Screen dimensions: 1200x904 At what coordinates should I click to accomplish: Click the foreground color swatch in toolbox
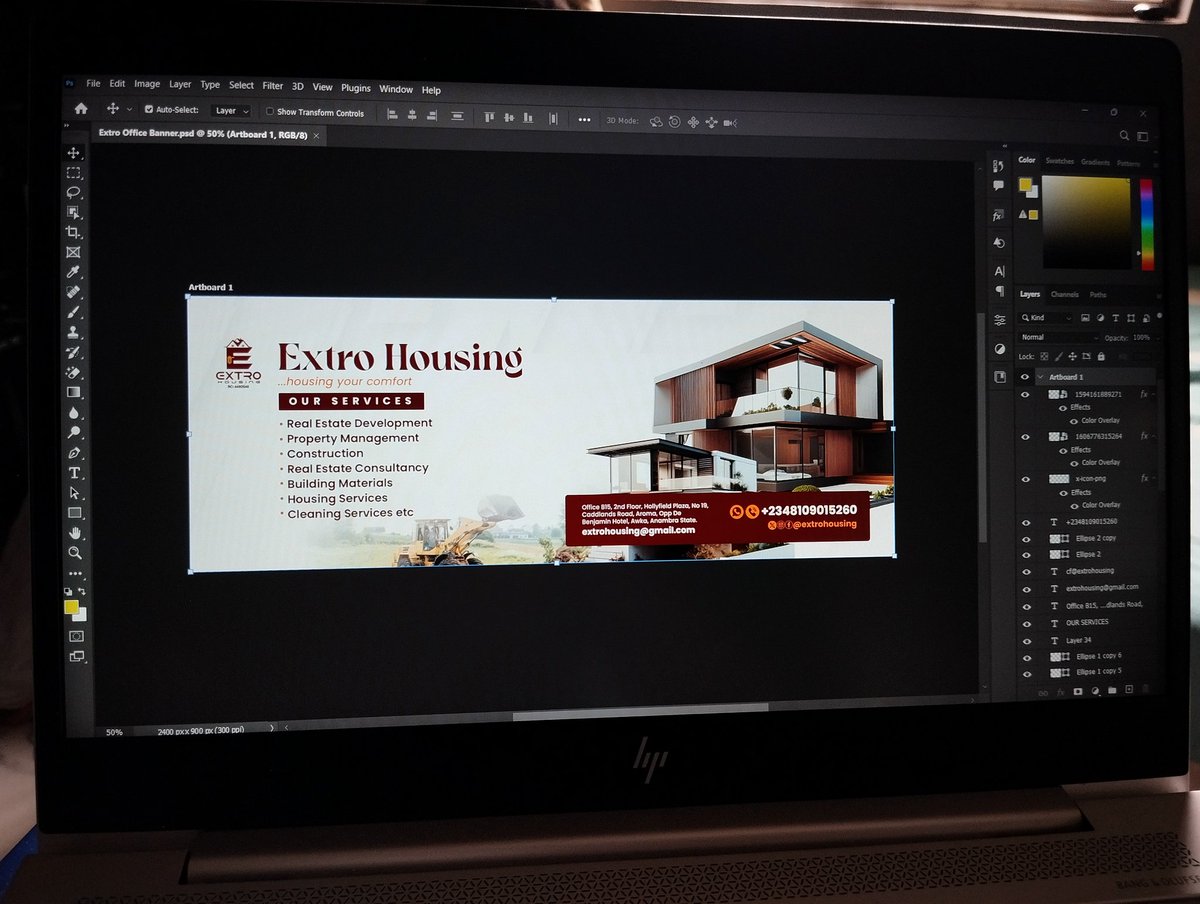point(71,606)
